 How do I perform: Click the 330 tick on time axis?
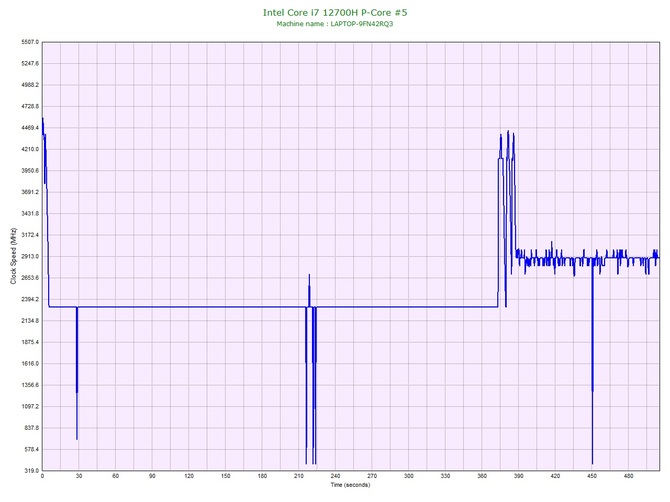pyautogui.click(x=445, y=476)
